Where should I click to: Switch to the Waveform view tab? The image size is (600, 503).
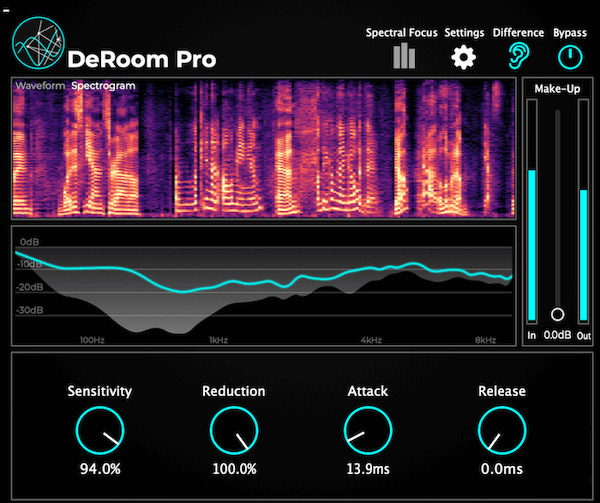40,86
